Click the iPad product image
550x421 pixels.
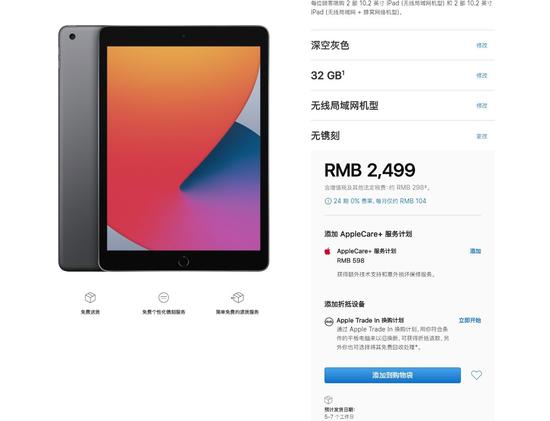(163, 148)
